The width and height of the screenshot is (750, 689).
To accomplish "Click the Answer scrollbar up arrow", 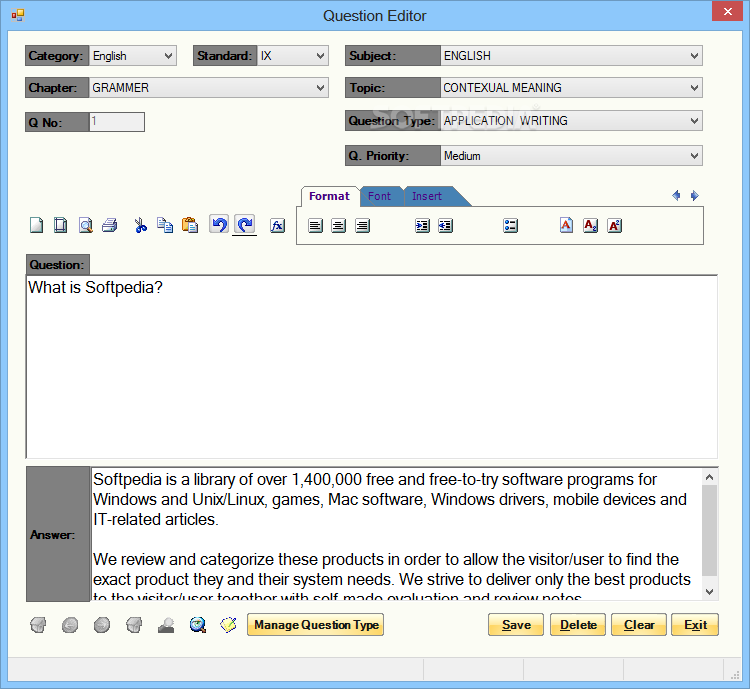I will 710,477.
